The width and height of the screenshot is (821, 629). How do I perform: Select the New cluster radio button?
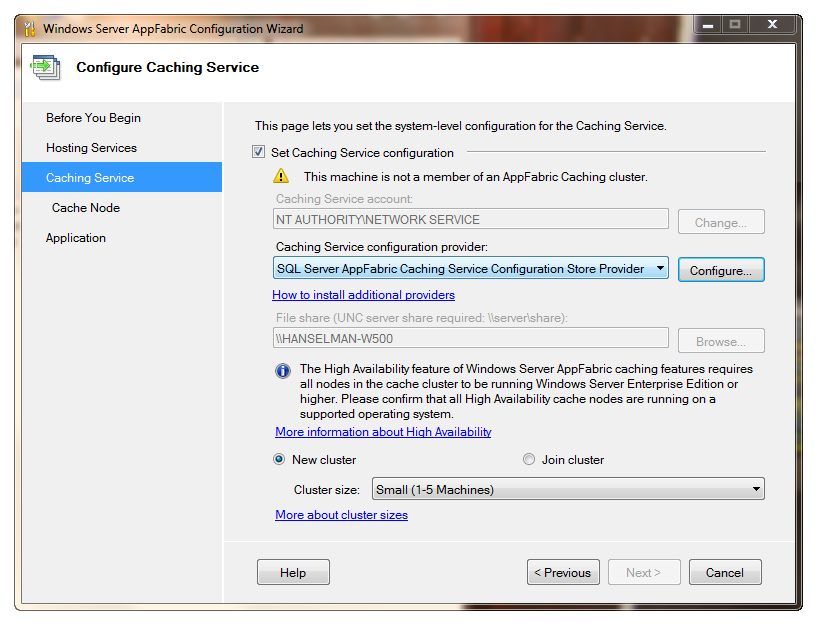(279, 459)
